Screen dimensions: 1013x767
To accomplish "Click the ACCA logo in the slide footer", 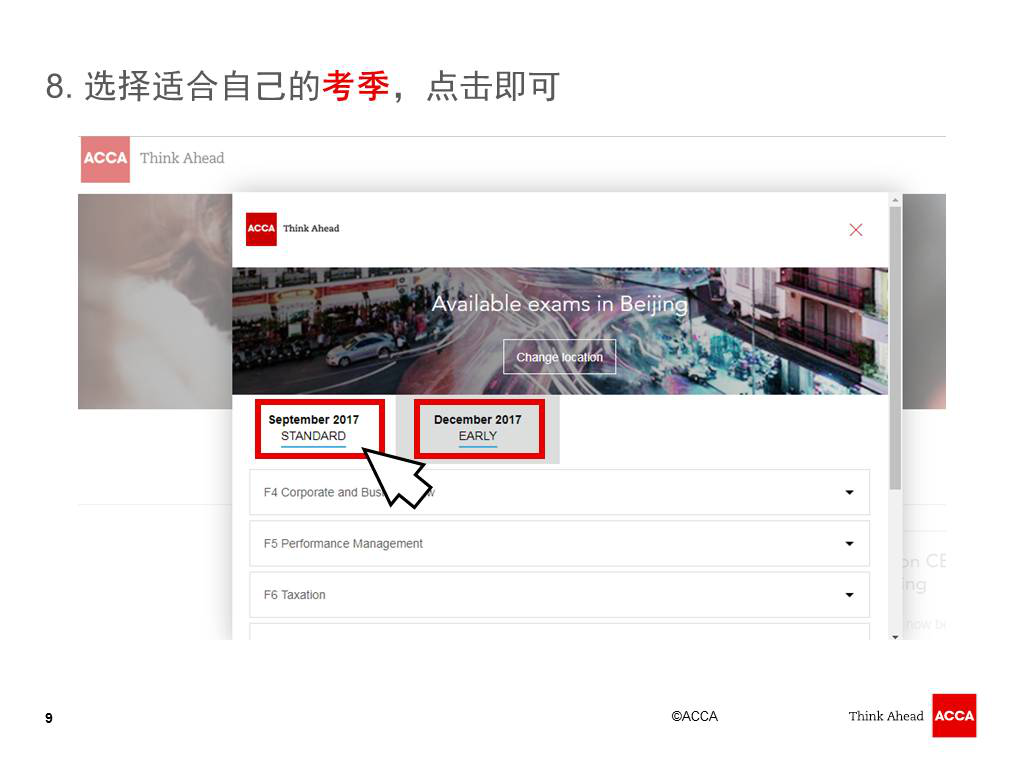I will (x=954, y=716).
